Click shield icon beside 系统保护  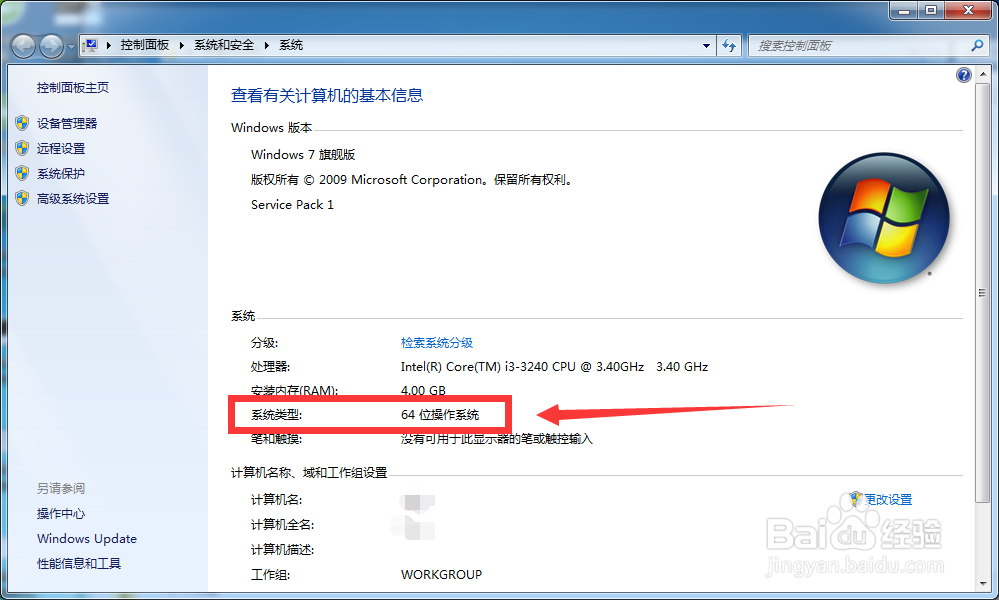click(22, 173)
